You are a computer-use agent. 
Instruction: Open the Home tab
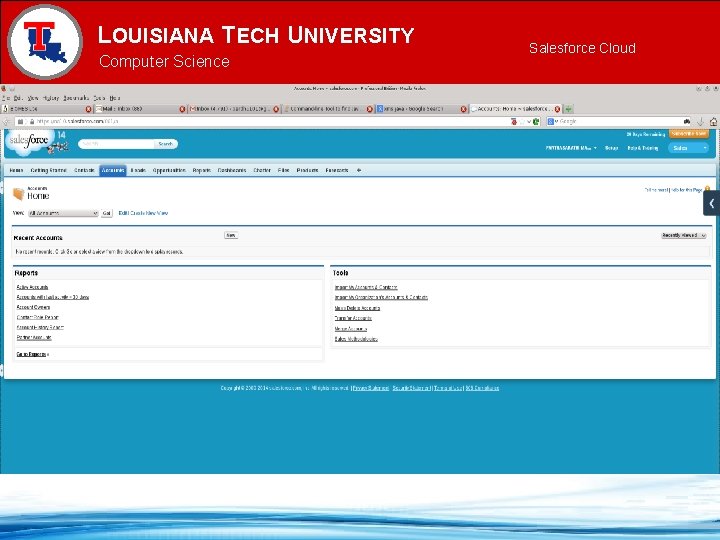tap(16, 170)
